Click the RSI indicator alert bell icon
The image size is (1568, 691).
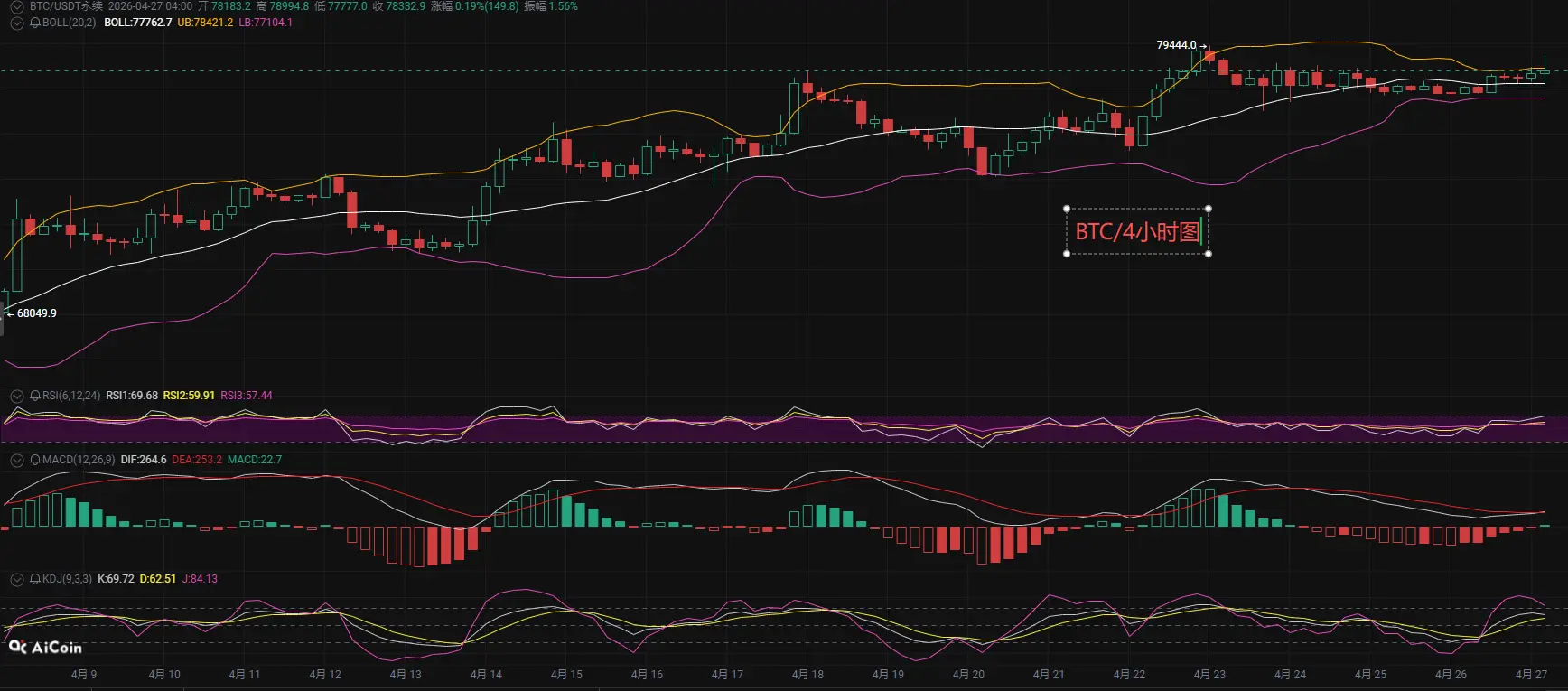pos(35,396)
